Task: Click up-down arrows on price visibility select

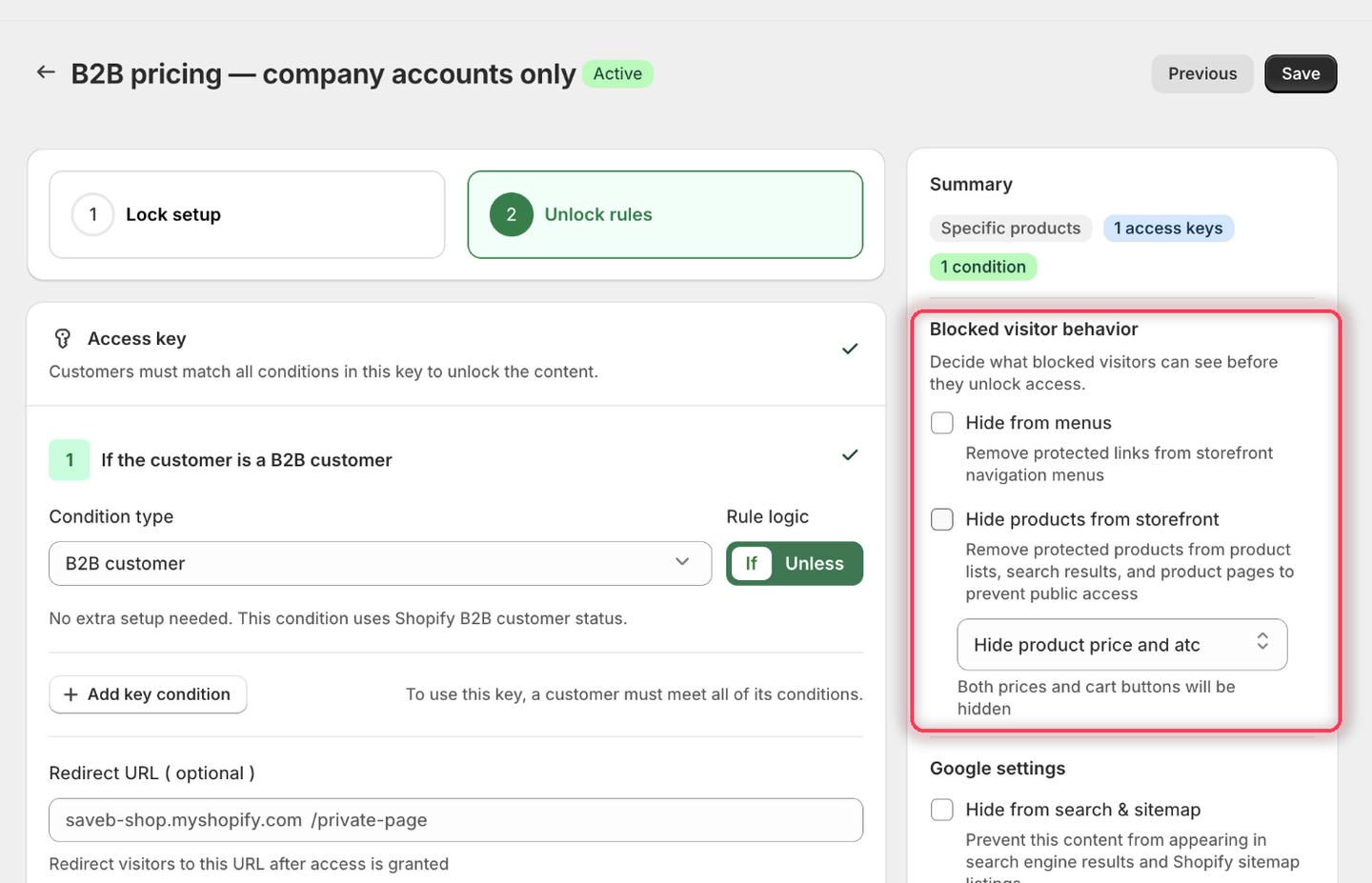Action: pos(1262,641)
